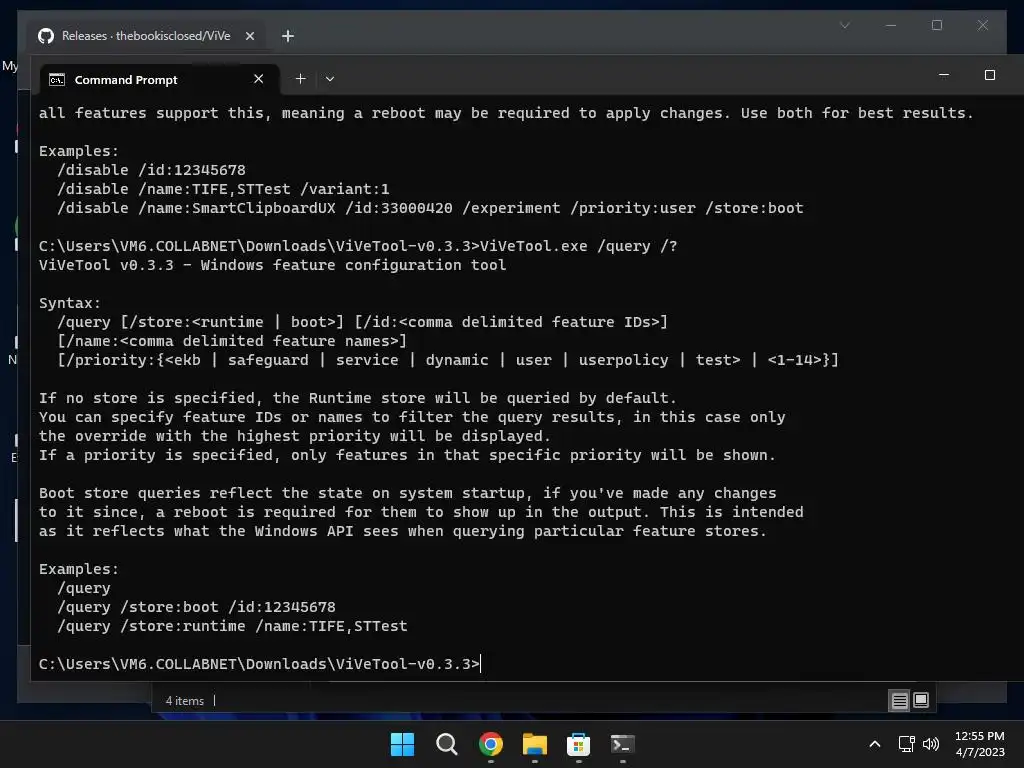Click the 'ViVeTool v0.3.3 - Windows feature configuration tool' line

[x=272, y=264]
